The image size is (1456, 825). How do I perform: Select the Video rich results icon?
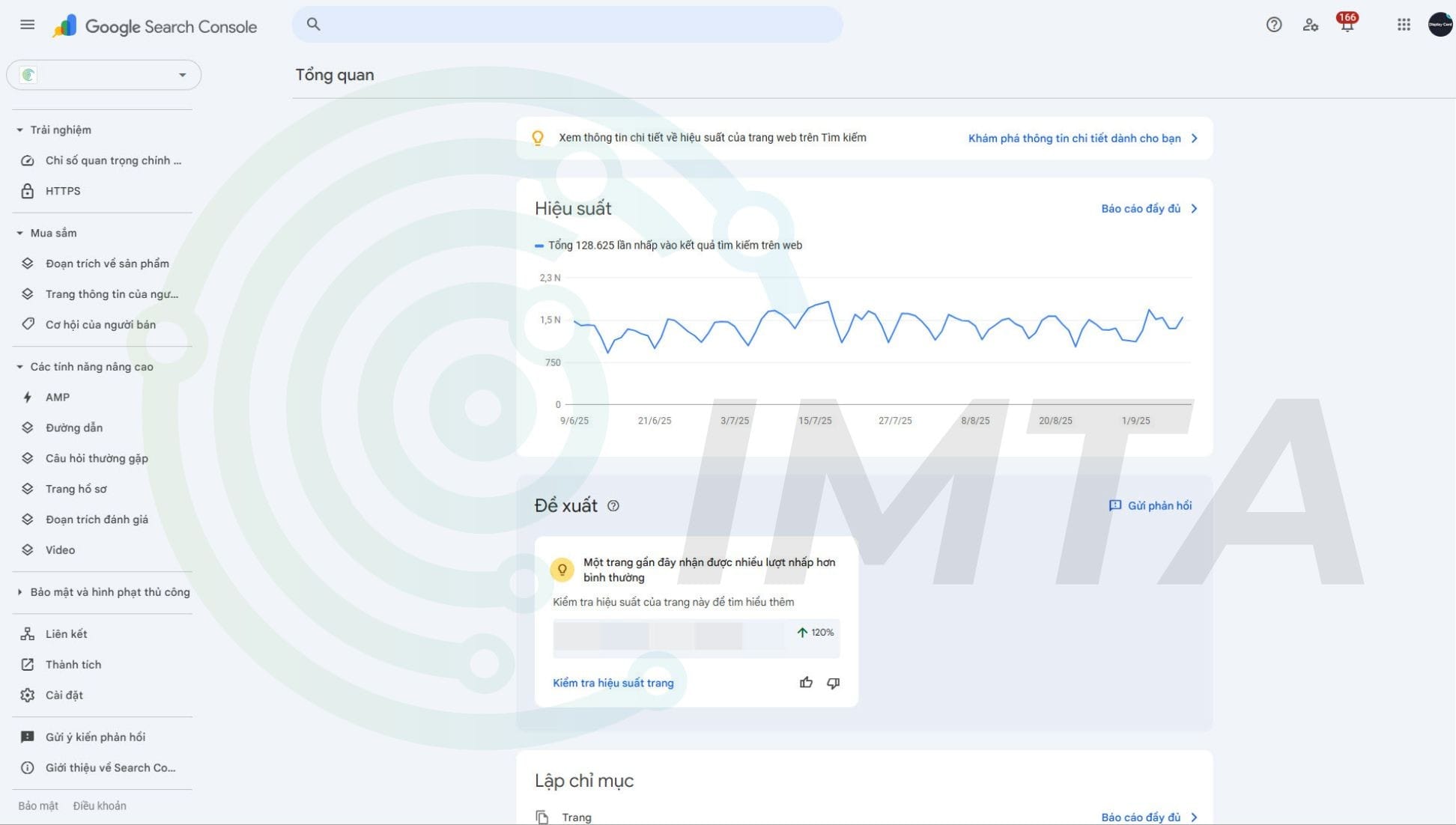click(28, 550)
